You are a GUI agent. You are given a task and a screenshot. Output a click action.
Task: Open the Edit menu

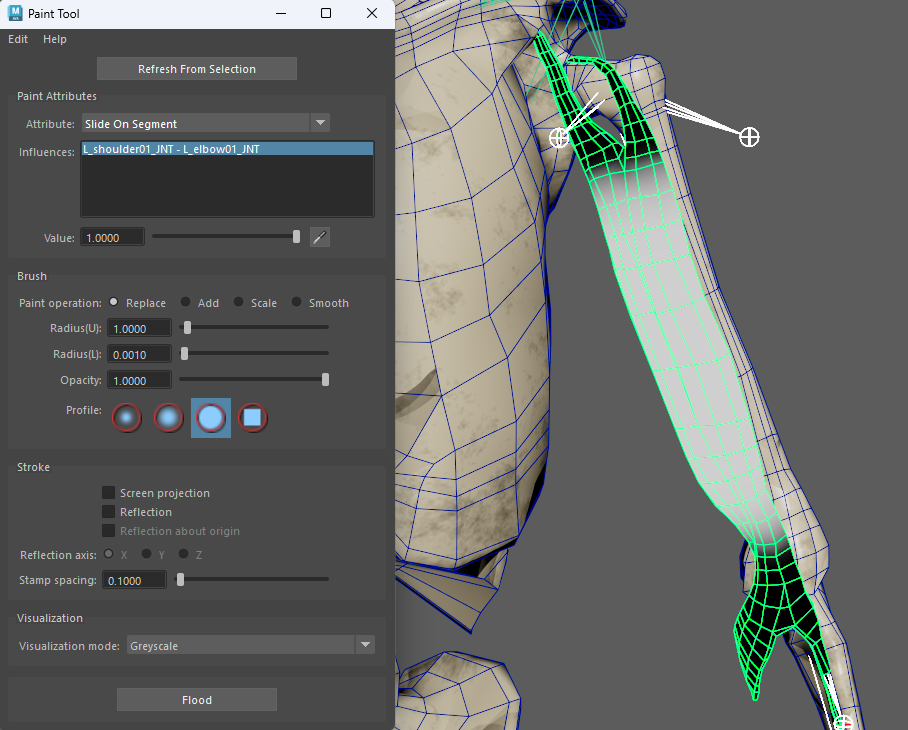pos(18,39)
